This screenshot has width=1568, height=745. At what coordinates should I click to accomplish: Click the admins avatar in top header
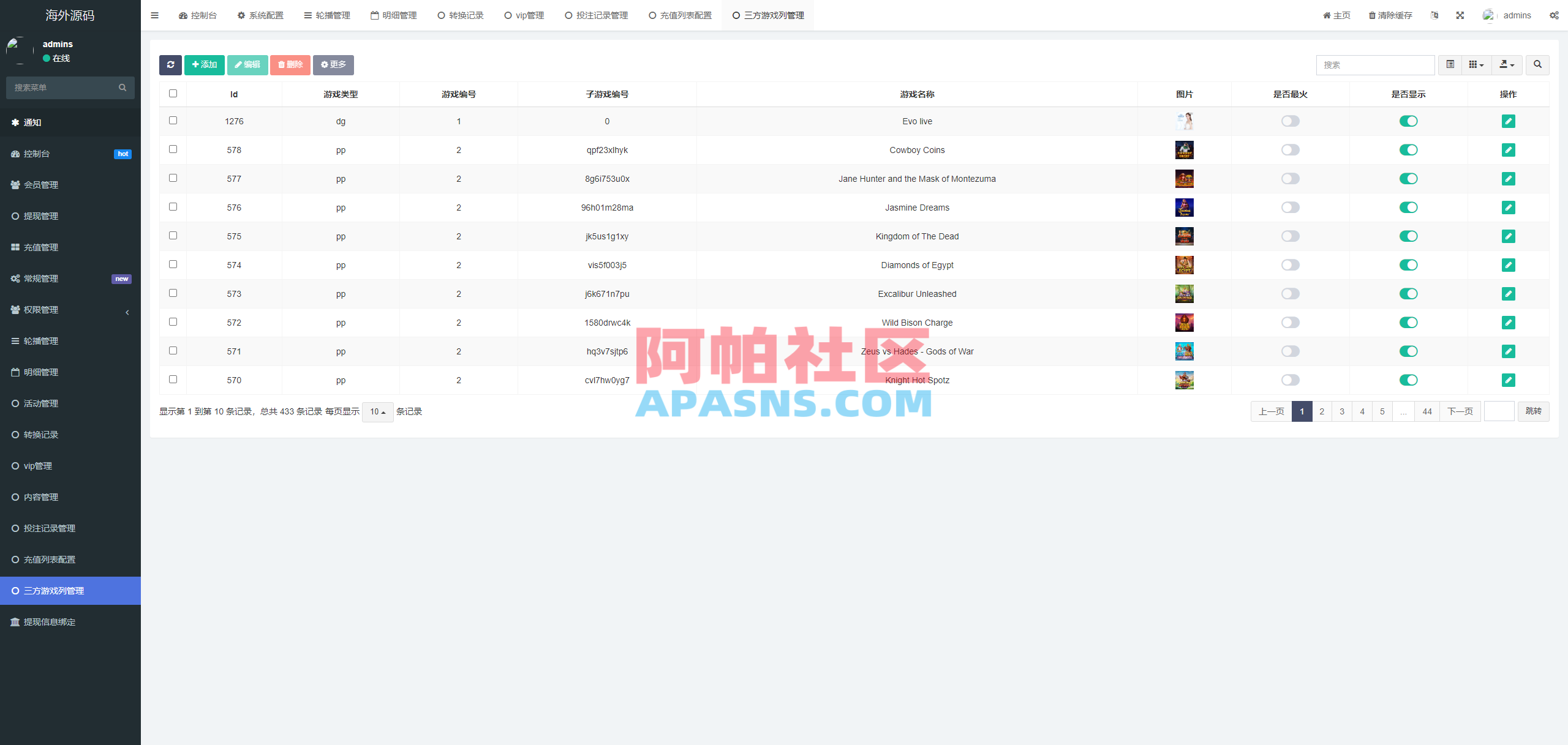(1489, 15)
